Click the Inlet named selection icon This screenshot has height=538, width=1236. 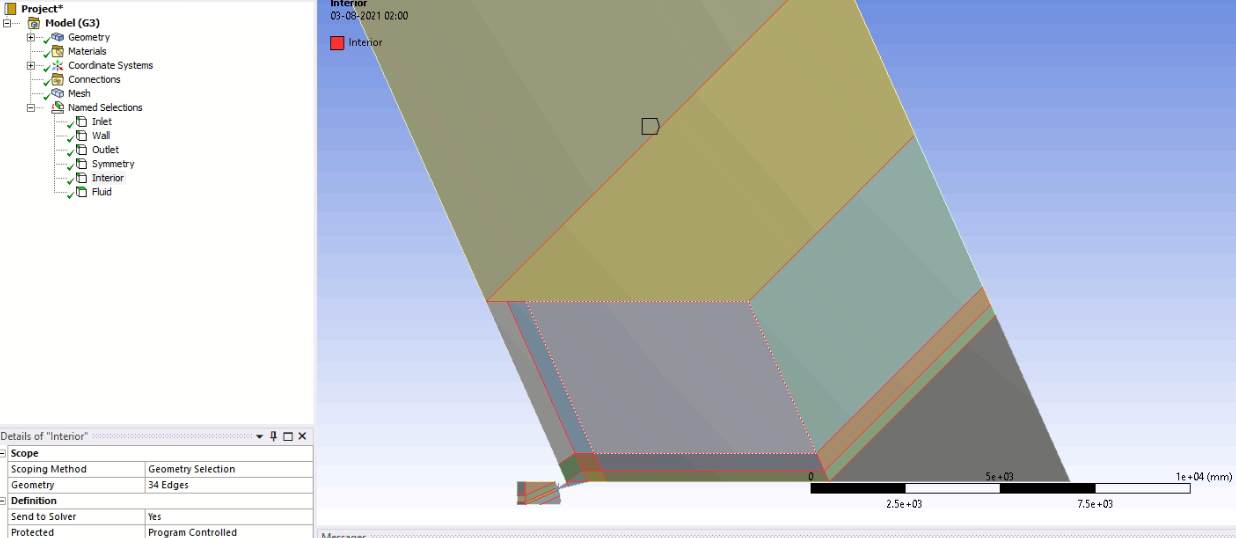(x=82, y=122)
